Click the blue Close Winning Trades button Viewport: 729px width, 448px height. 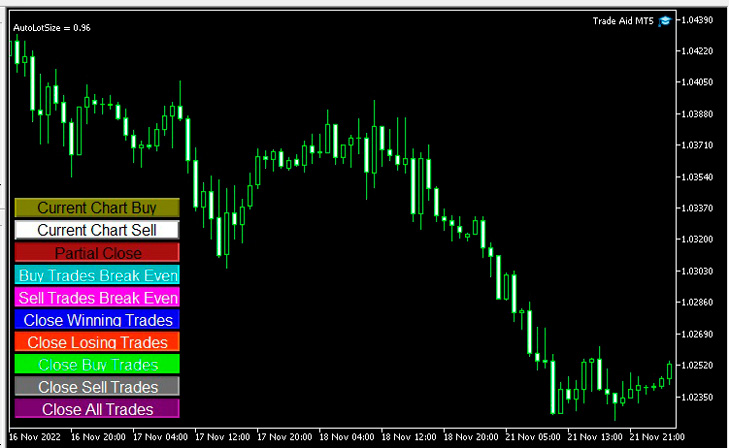pyautogui.click(x=97, y=320)
